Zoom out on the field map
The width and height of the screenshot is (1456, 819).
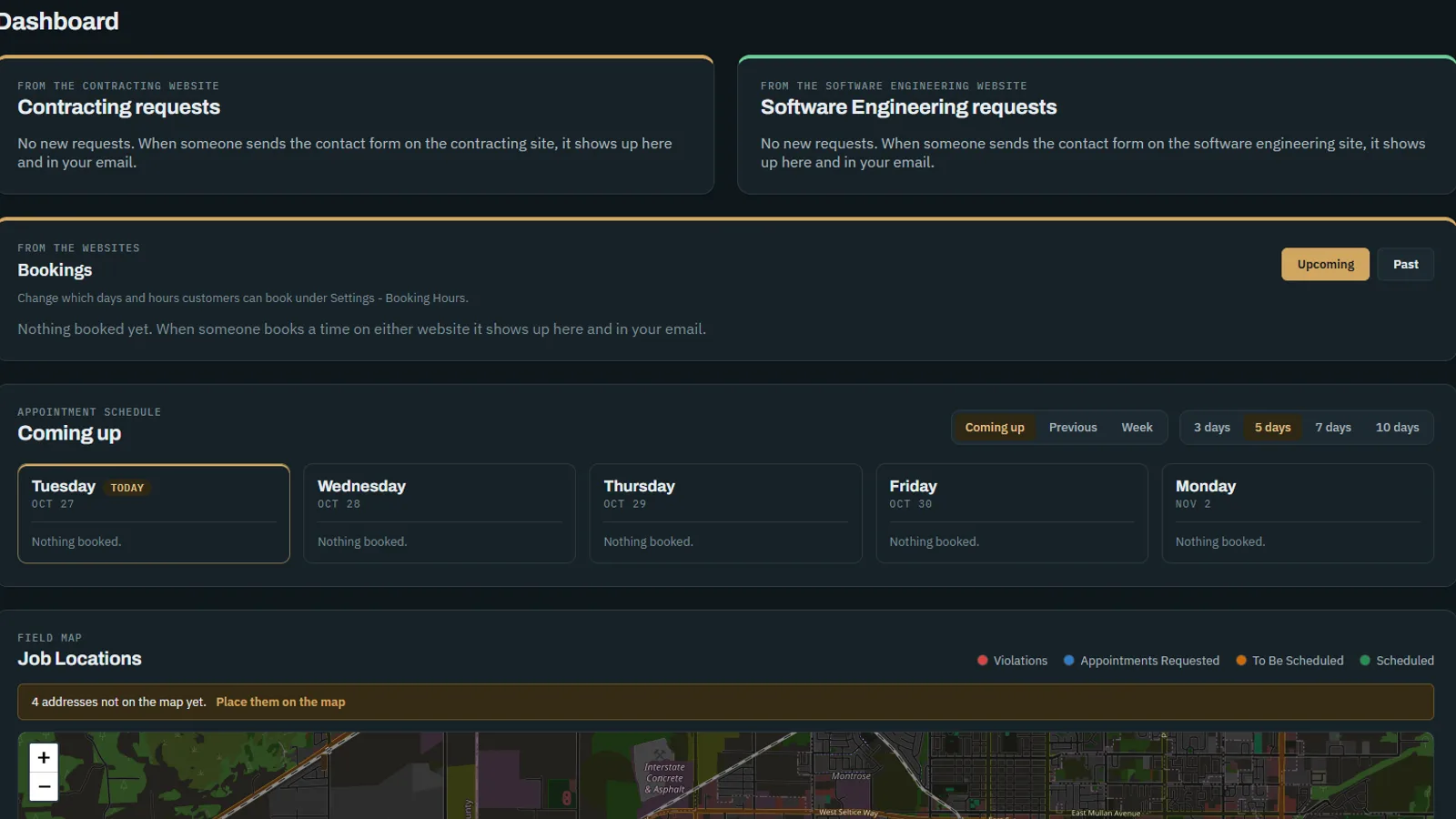[x=44, y=786]
